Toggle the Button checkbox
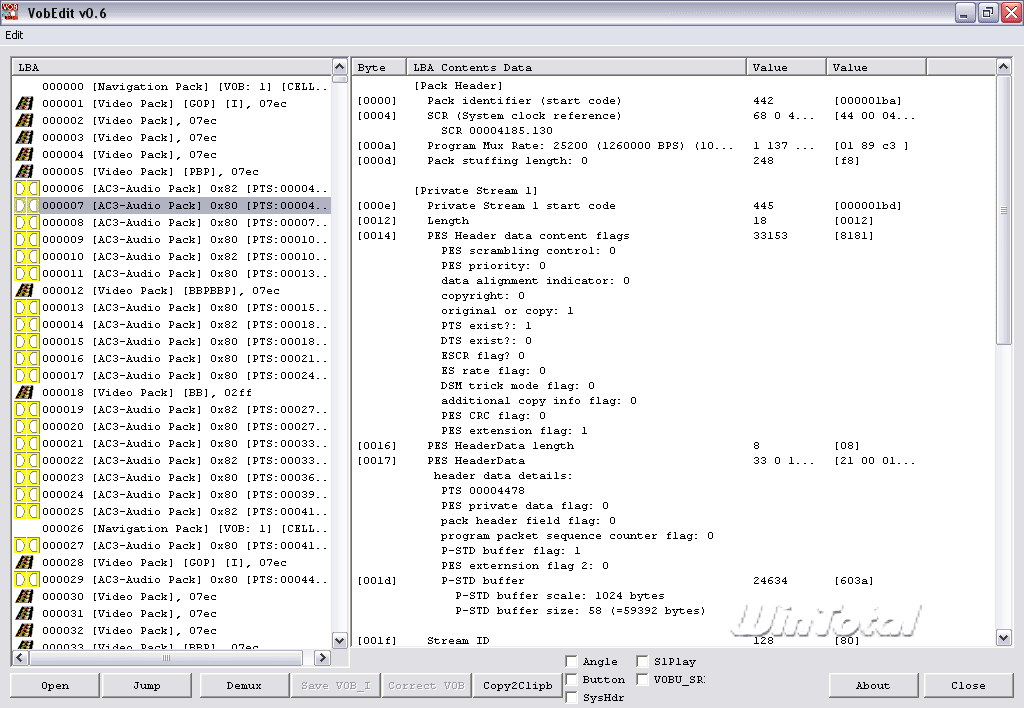 [571, 679]
